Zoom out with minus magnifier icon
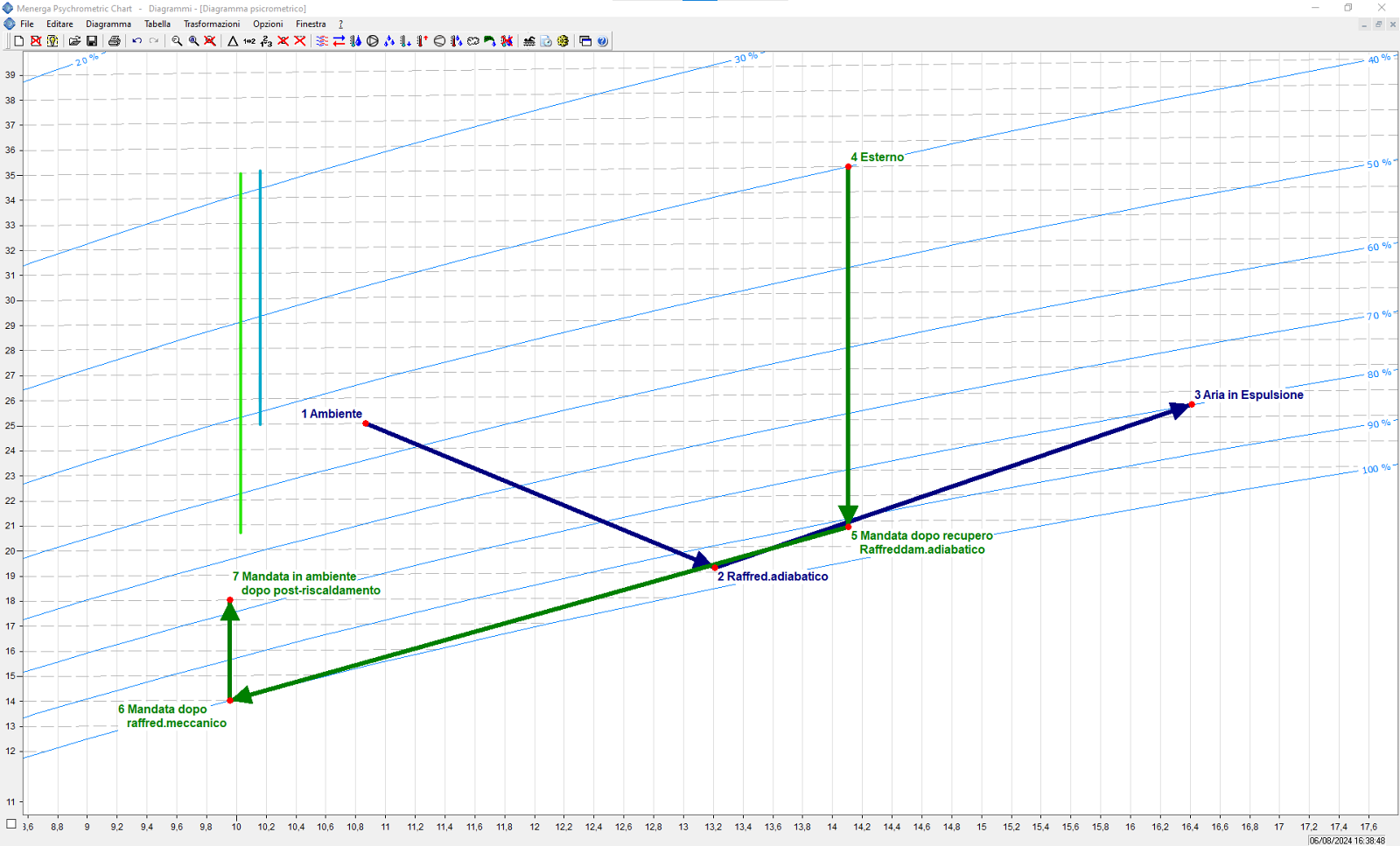This screenshot has width=1400, height=846. [177, 41]
